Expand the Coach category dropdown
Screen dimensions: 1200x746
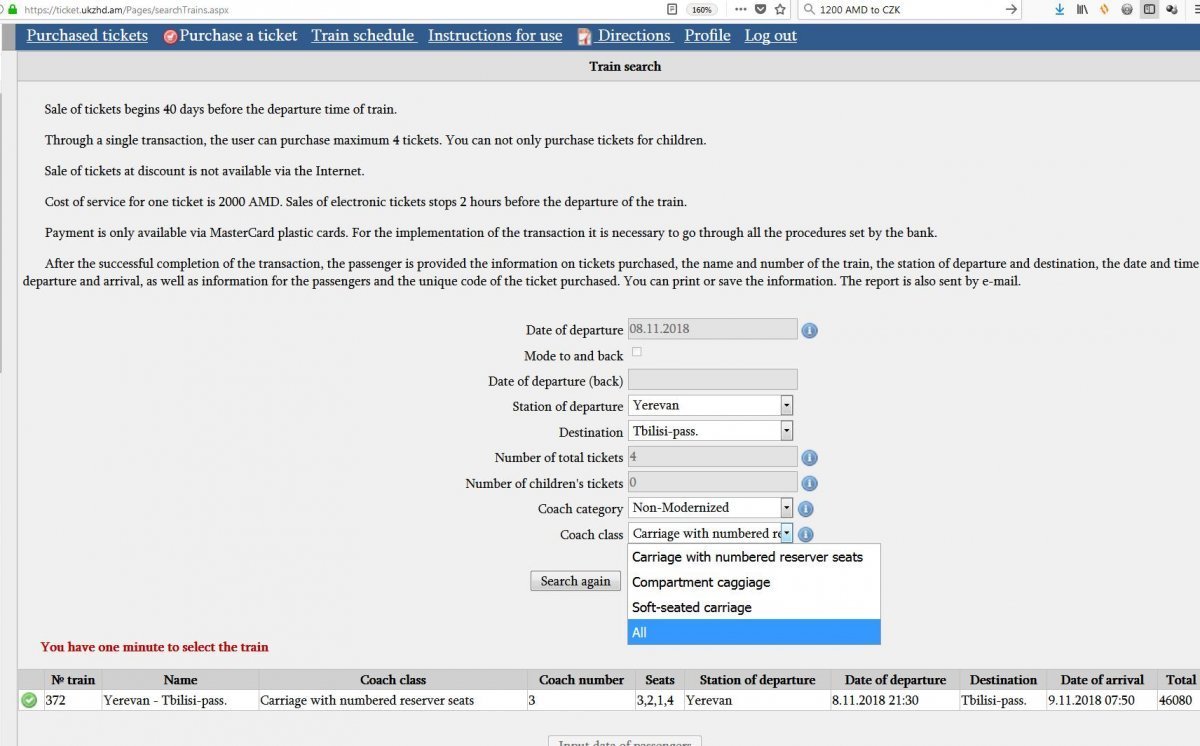point(786,508)
